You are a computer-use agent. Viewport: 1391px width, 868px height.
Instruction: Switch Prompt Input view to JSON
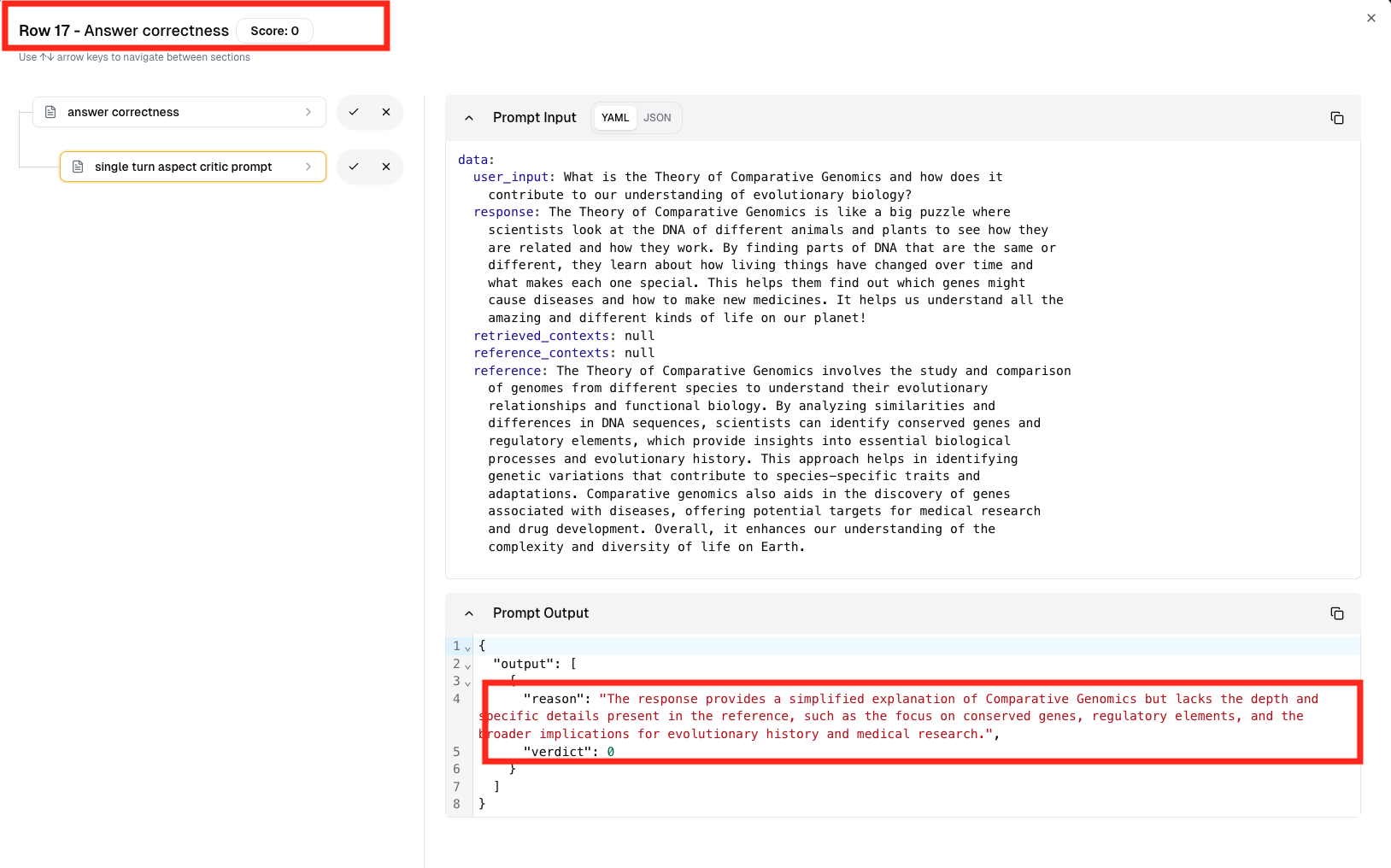[x=657, y=118]
